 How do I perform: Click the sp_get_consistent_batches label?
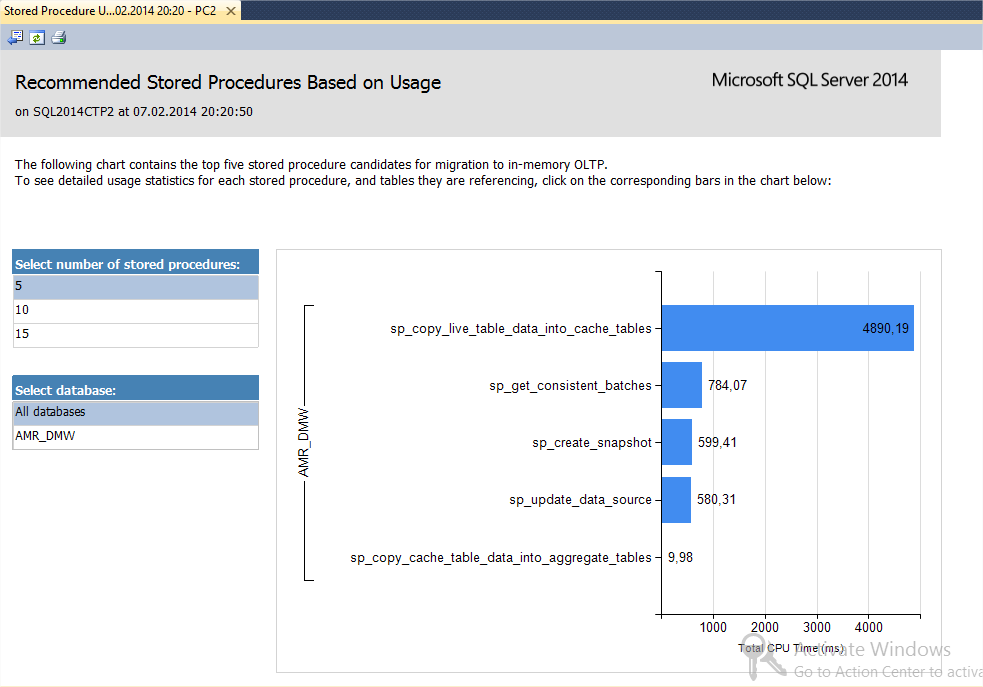pyautogui.click(x=570, y=385)
